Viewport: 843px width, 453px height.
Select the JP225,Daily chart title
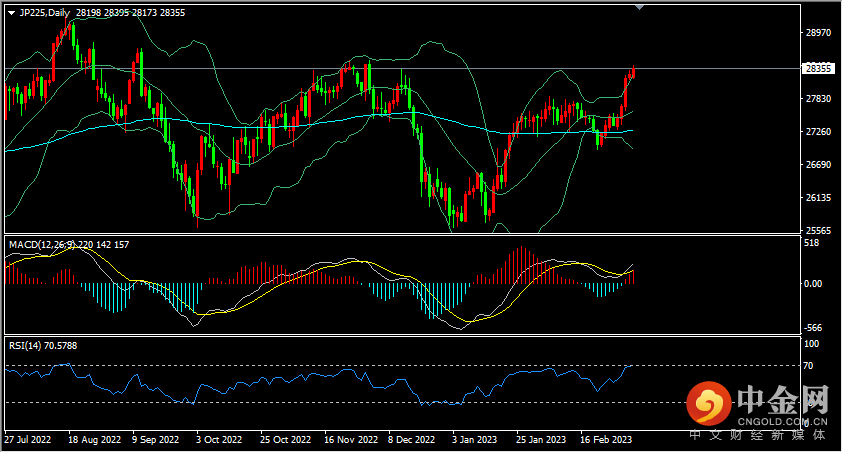tap(48, 12)
